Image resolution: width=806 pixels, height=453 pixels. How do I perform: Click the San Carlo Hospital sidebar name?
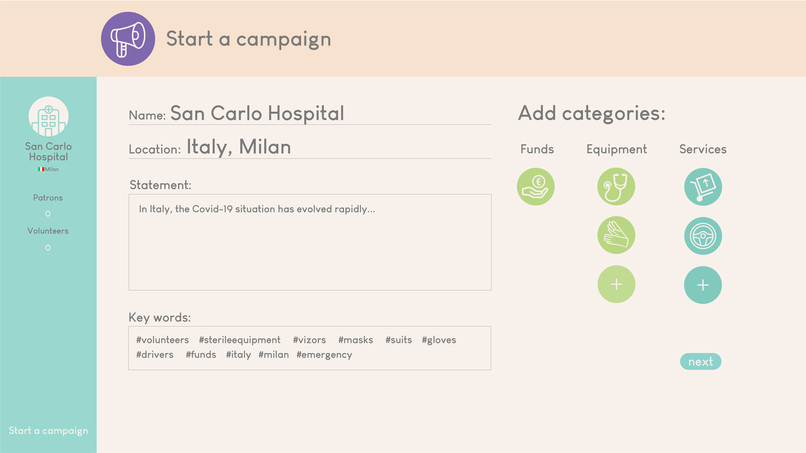pyautogui.click(x=48, y=152)
